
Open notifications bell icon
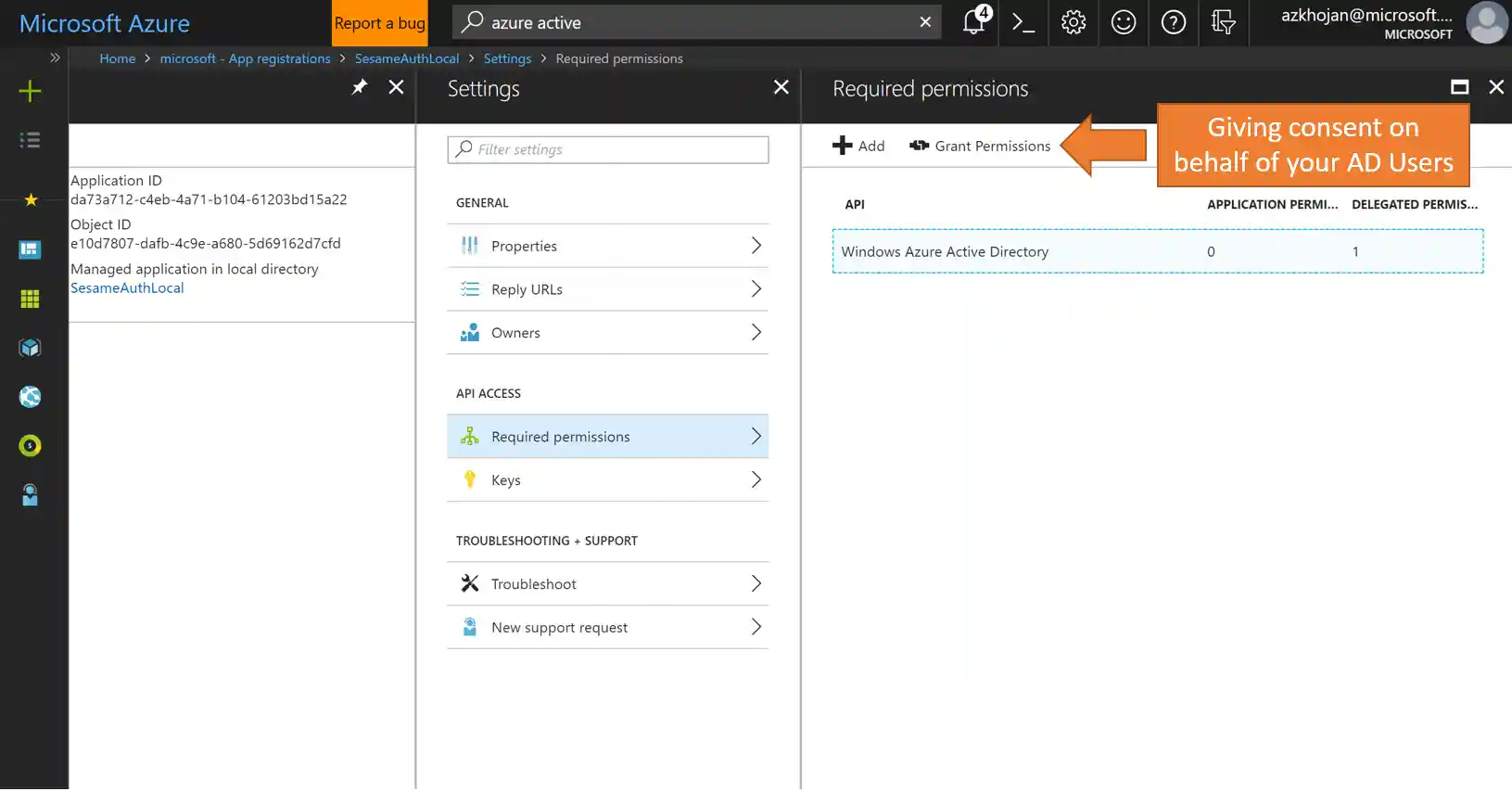[974, 22]
